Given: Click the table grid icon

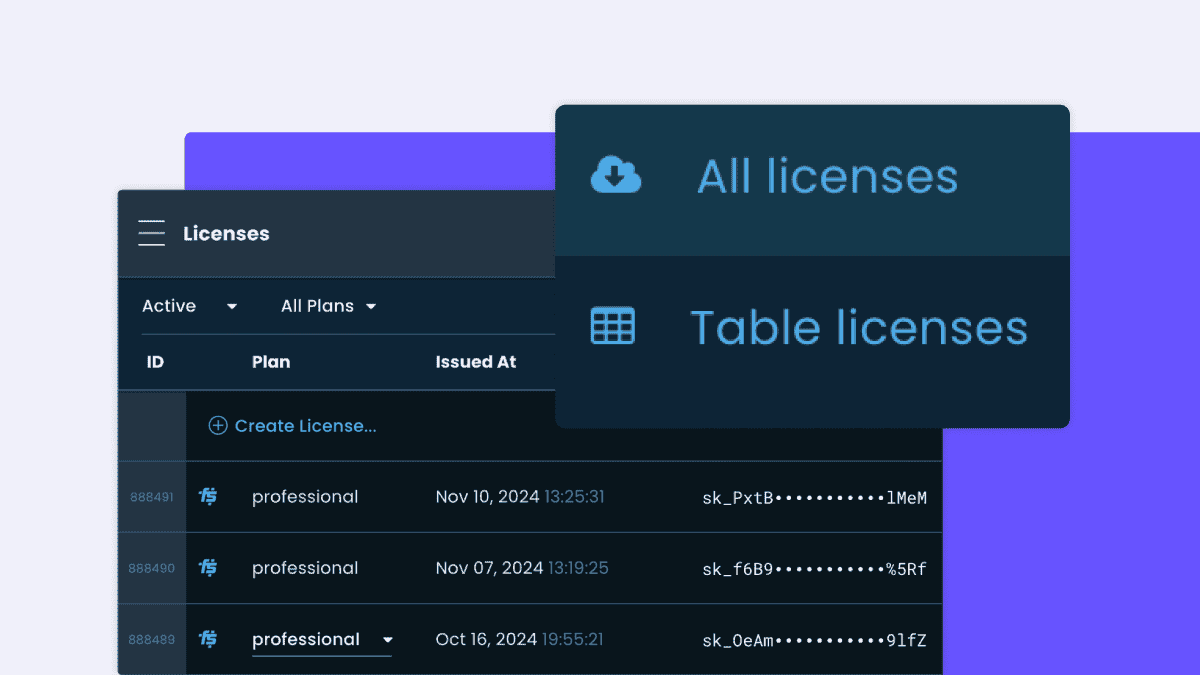Looking at the screenshot, I should [613, 326].
